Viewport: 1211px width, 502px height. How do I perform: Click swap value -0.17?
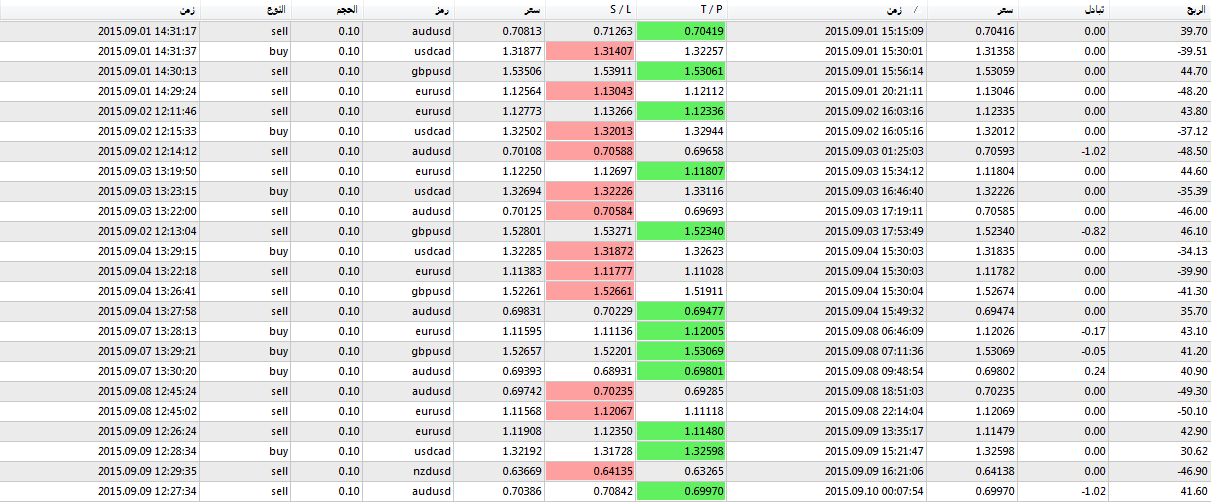1093,331
